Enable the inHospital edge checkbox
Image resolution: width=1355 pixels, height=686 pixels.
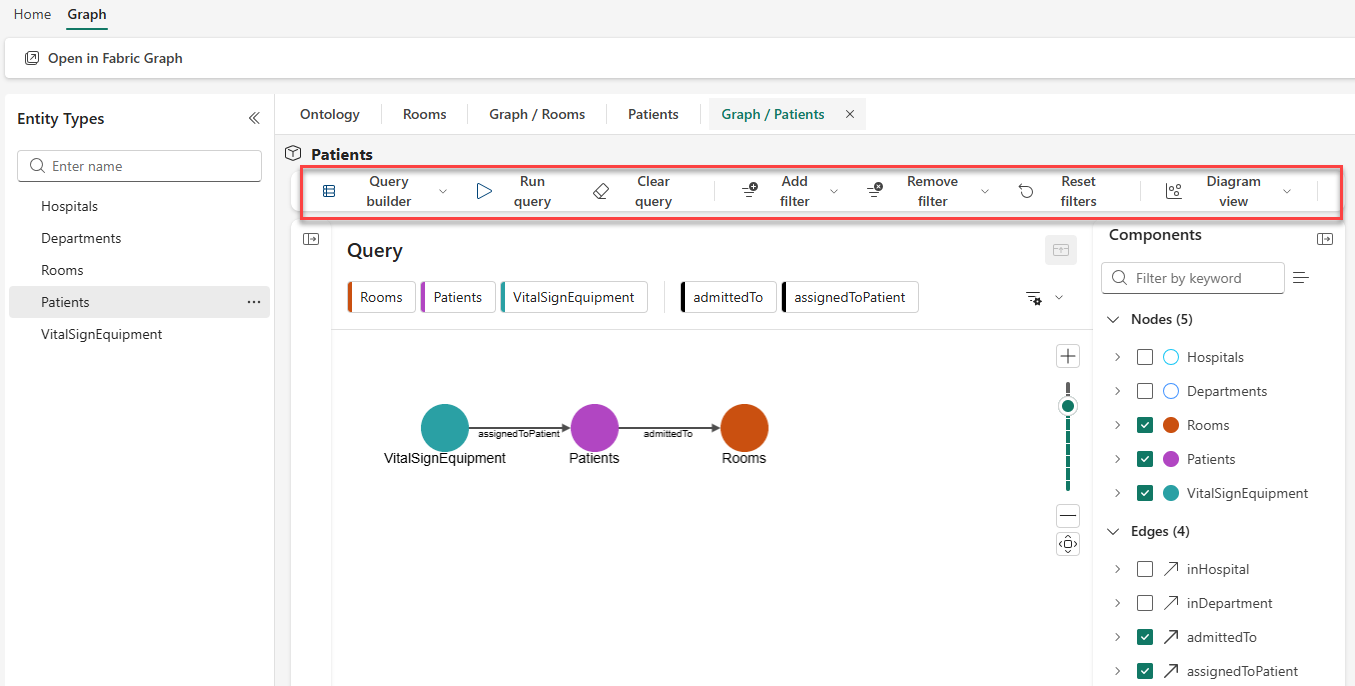(1145, 569)
